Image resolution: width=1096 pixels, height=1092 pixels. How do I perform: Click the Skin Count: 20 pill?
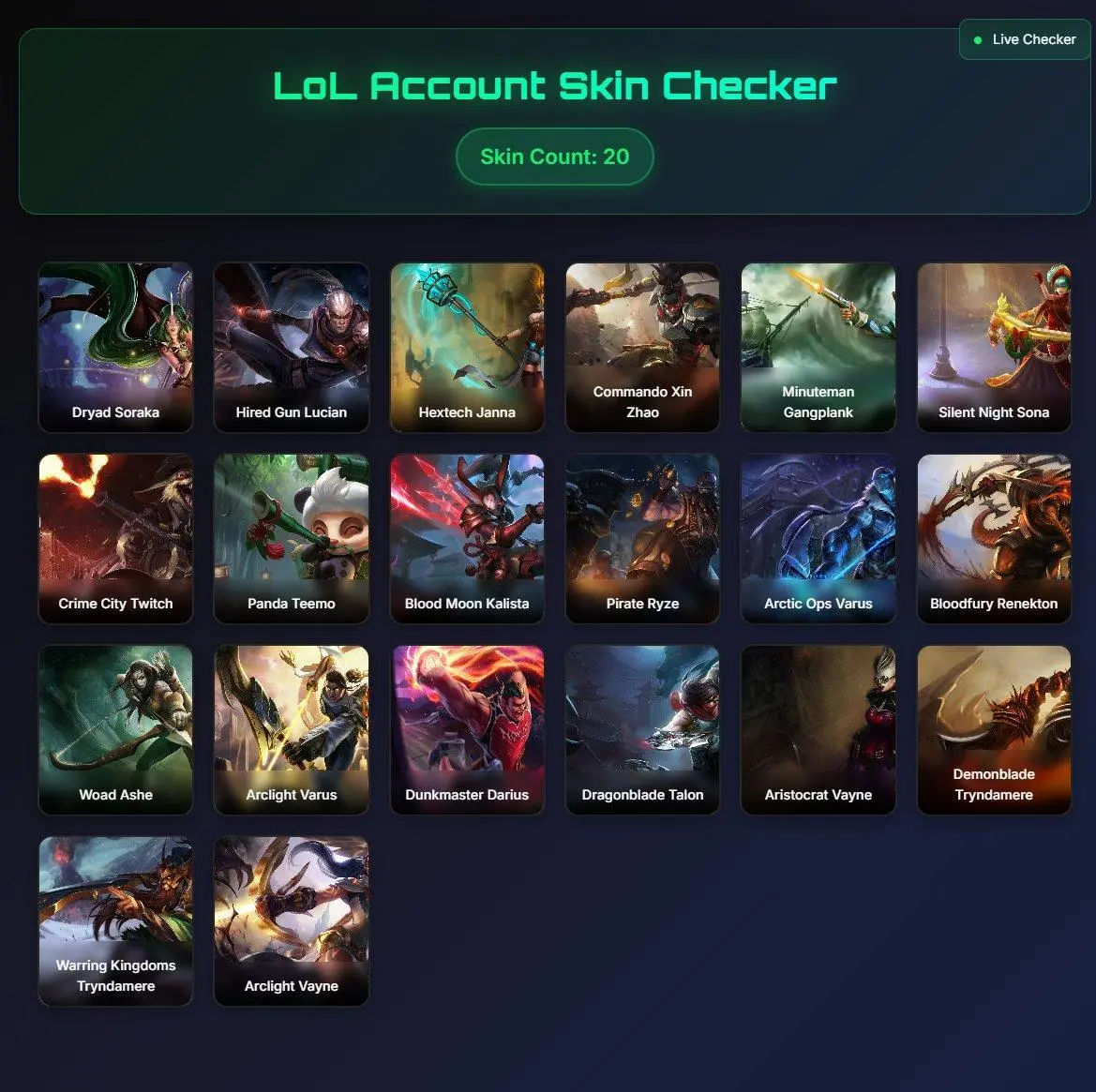click(555, 157)
